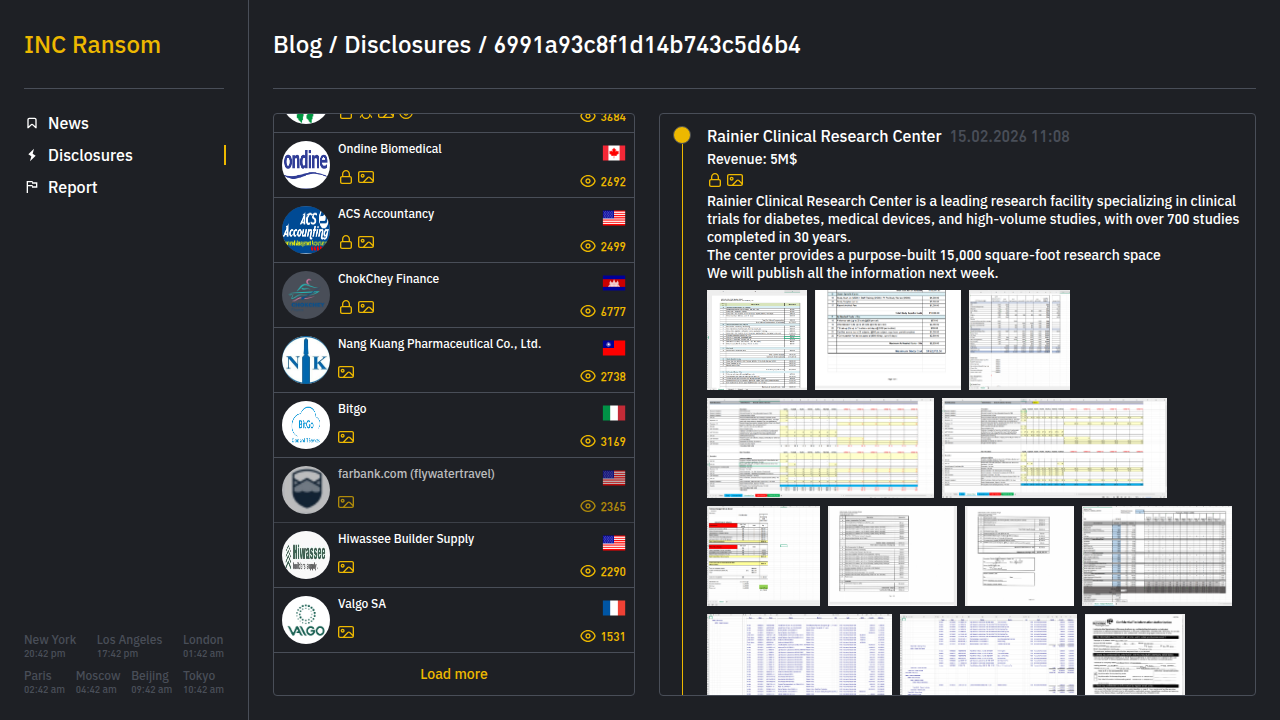
Task: Select the Nang Kuang Pharmaceutical Co., Ltd. entry
Action: click(439, 344)
